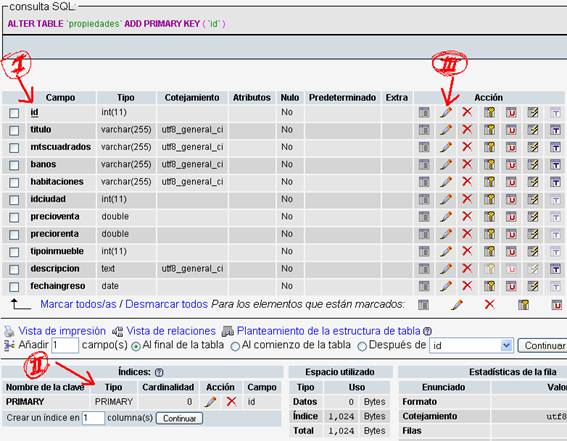The height and width of the screenshot is (441, 567).
Task: Drop the precioventa field via red X
Action: [x=467, y=216]
